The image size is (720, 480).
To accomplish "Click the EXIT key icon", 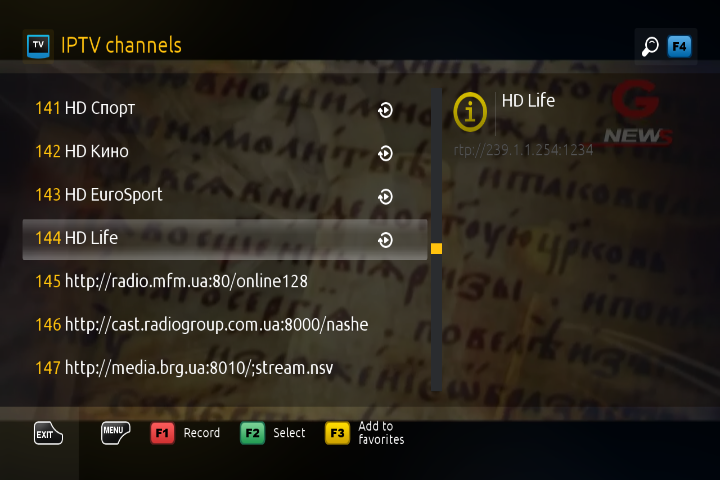I will (48, 433).
